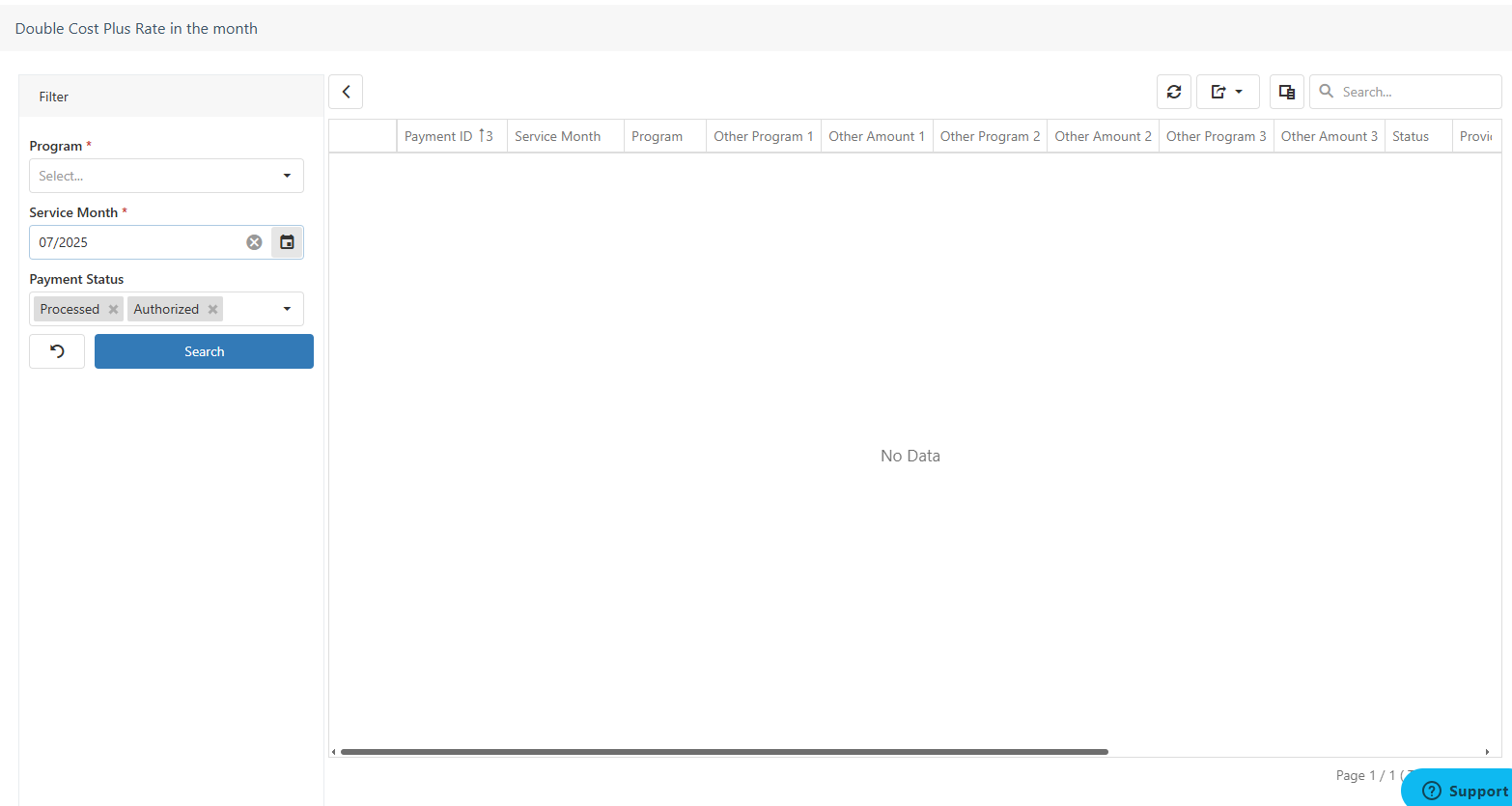Click the refresh grid icon
Image resolution: width=1512 pixels, height=806 pixels.
(1173, 92)
